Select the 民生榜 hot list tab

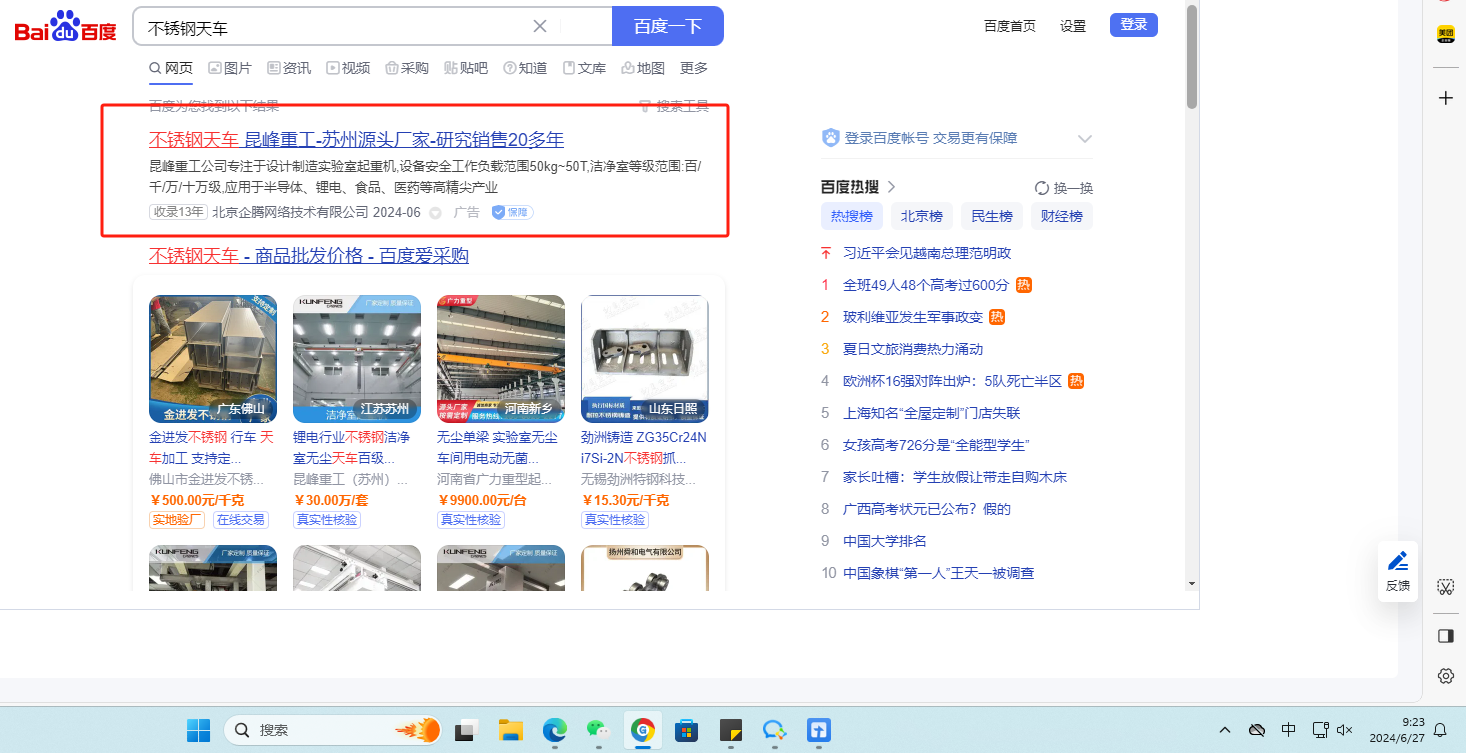point(992,216)
